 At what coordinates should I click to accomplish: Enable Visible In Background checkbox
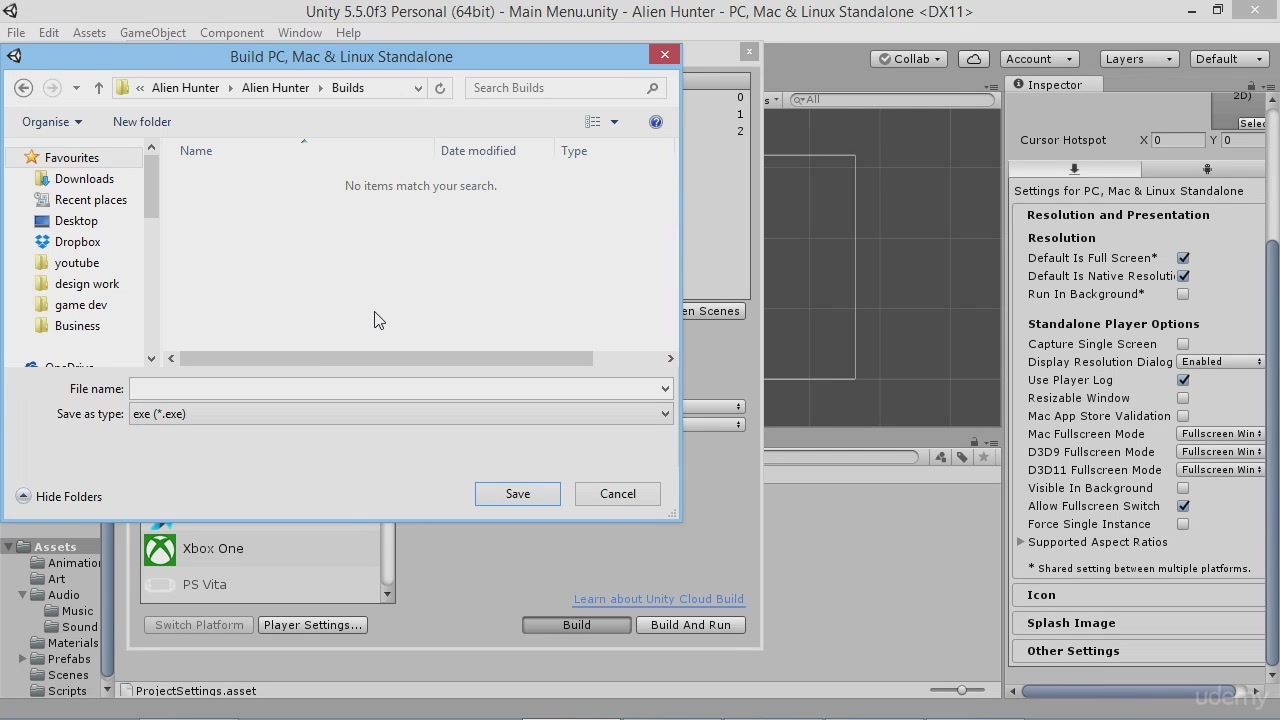(x=1183, y=488)
